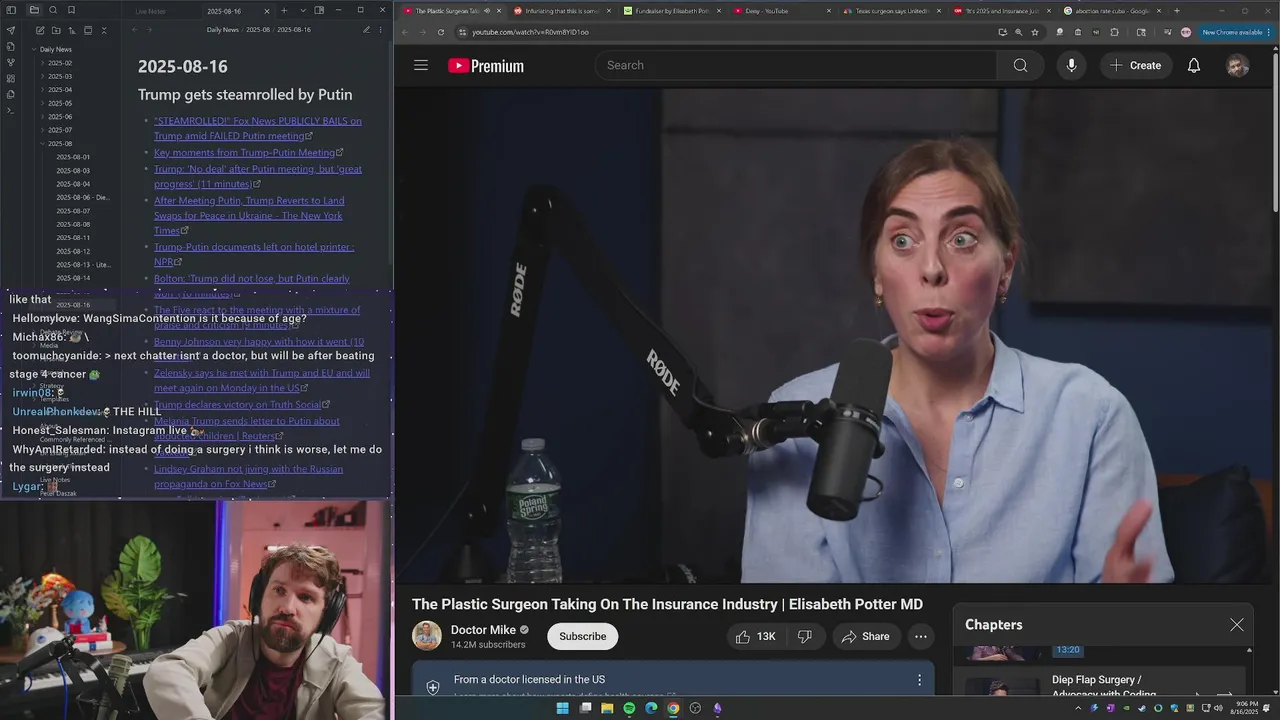Bookmark this page with the star icon
This screenshot has height=720, width=1280.
click(x=1035, y=32)
